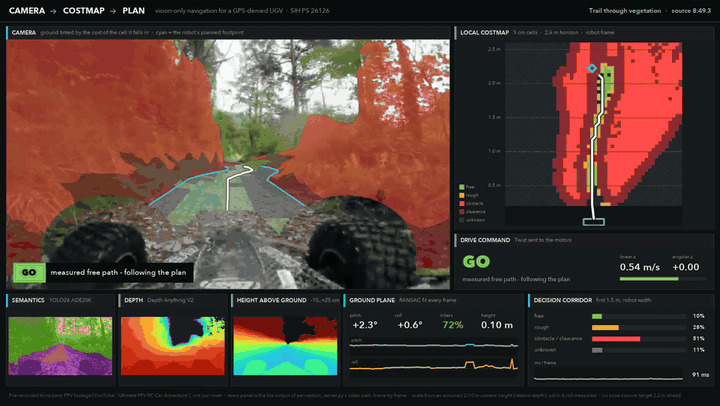Click the pitch value '+2.3°'
This screenshot has height=406, width=720.
click(365, 325)
